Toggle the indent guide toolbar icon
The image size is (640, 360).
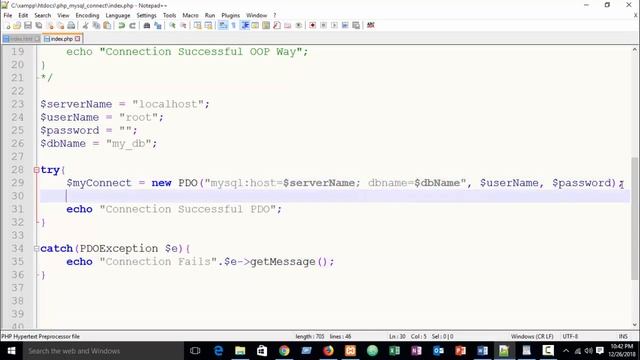tap(245, 25)
